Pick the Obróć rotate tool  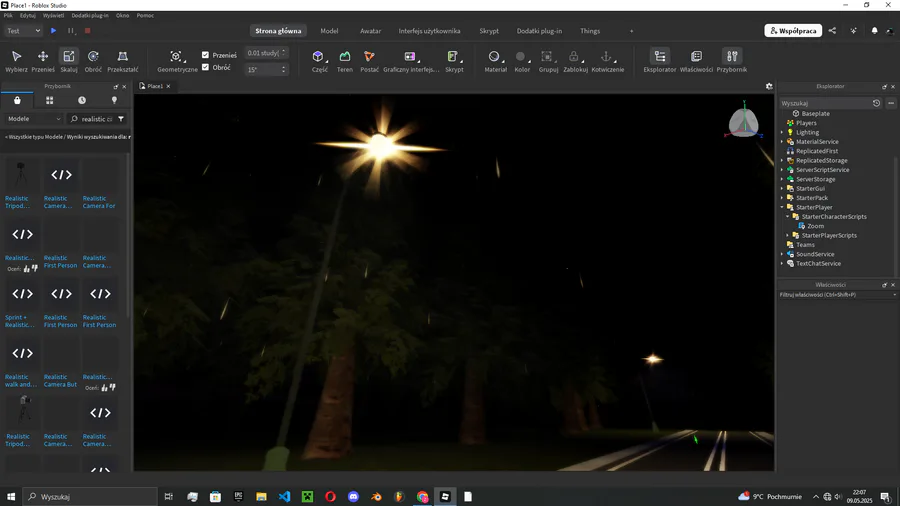(93, 60)
